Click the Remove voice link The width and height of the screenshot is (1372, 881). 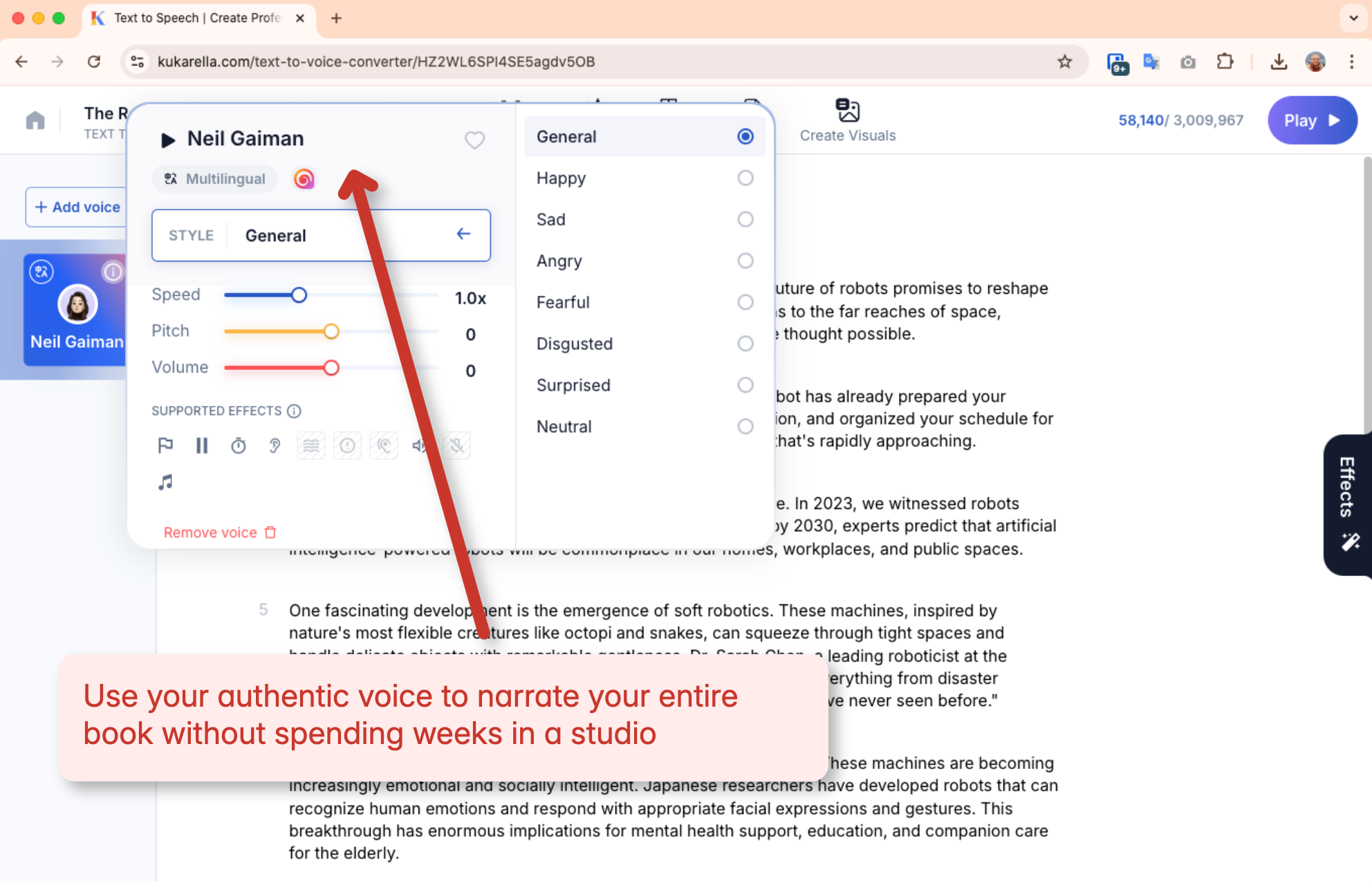pos(220,532)
